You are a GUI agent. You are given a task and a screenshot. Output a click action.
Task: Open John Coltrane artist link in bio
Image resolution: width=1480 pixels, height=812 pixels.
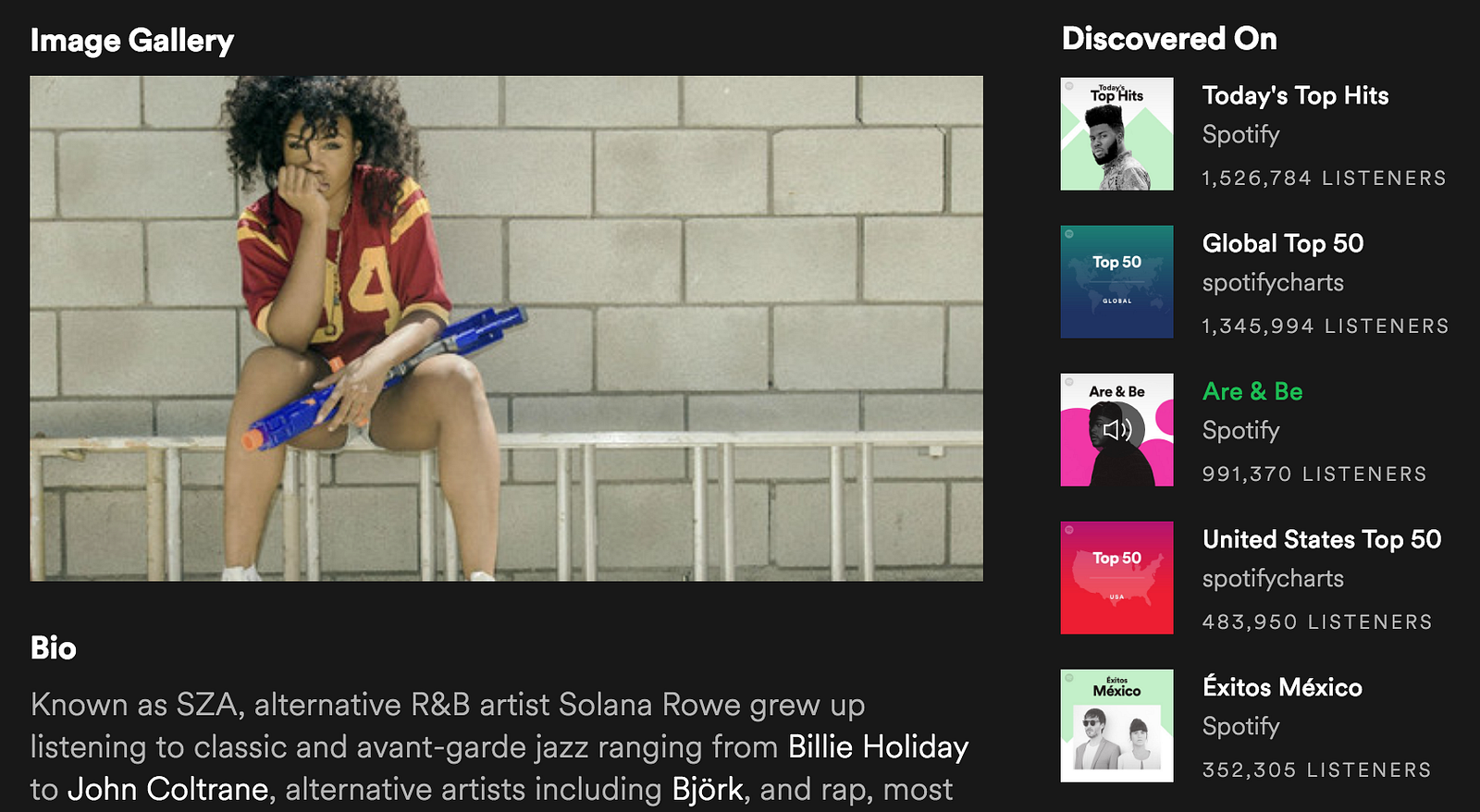(x=168, y=790)
